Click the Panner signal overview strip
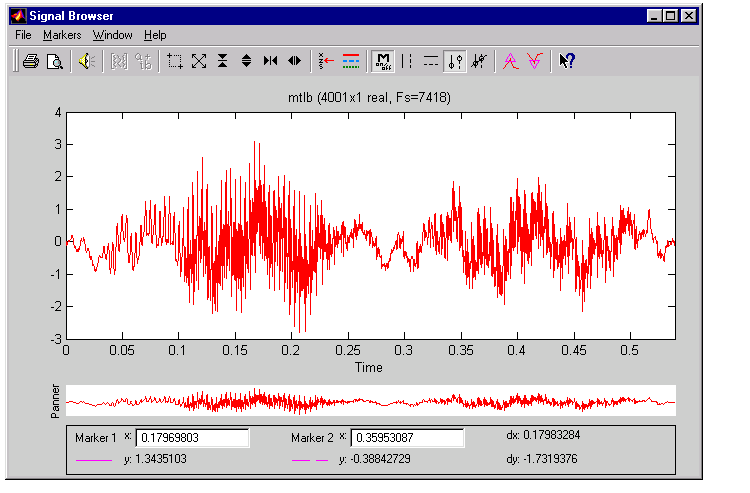 tap(370, 400)
